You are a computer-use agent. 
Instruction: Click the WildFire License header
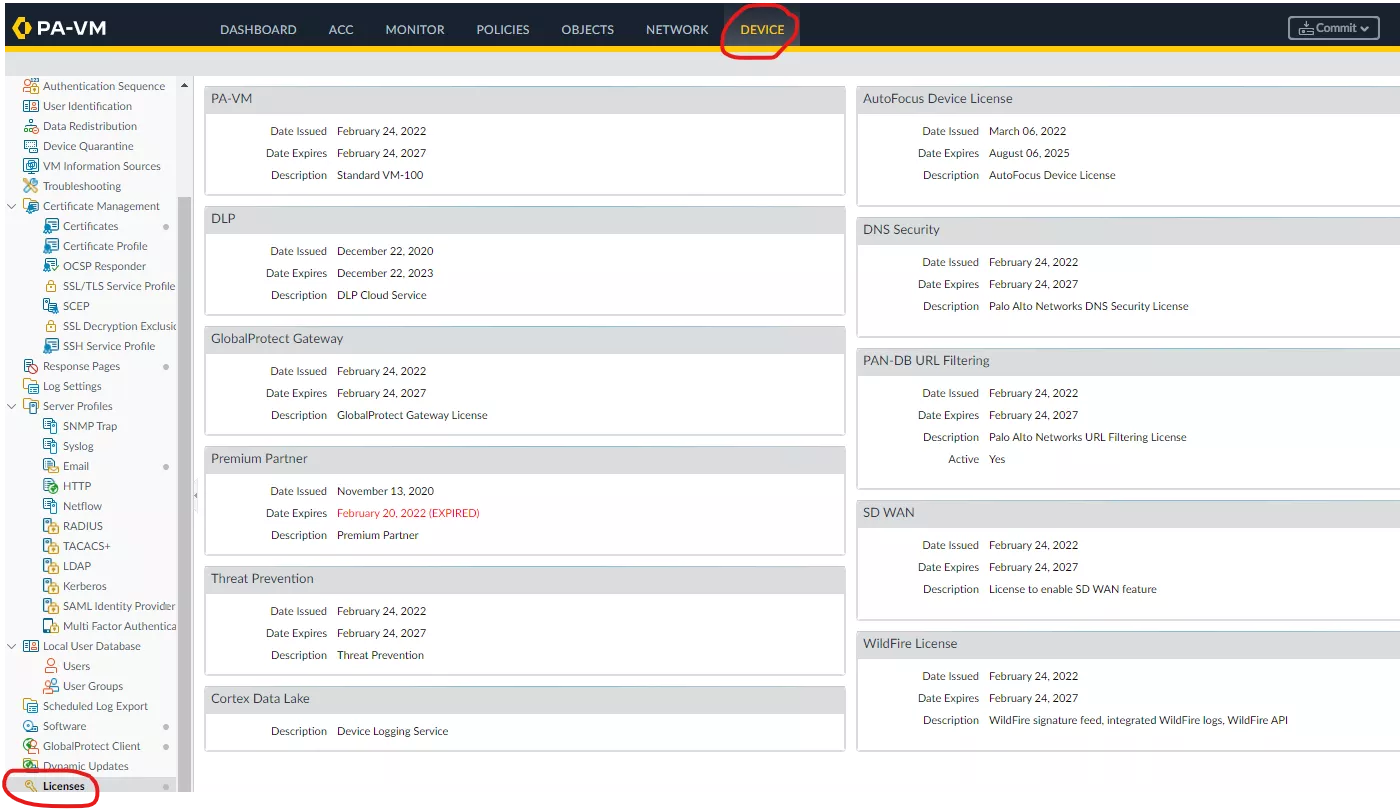[x=1128, y=644]
